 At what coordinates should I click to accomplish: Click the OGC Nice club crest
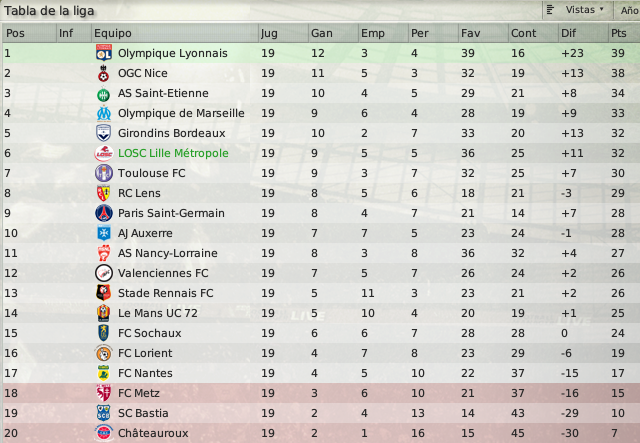104,73
